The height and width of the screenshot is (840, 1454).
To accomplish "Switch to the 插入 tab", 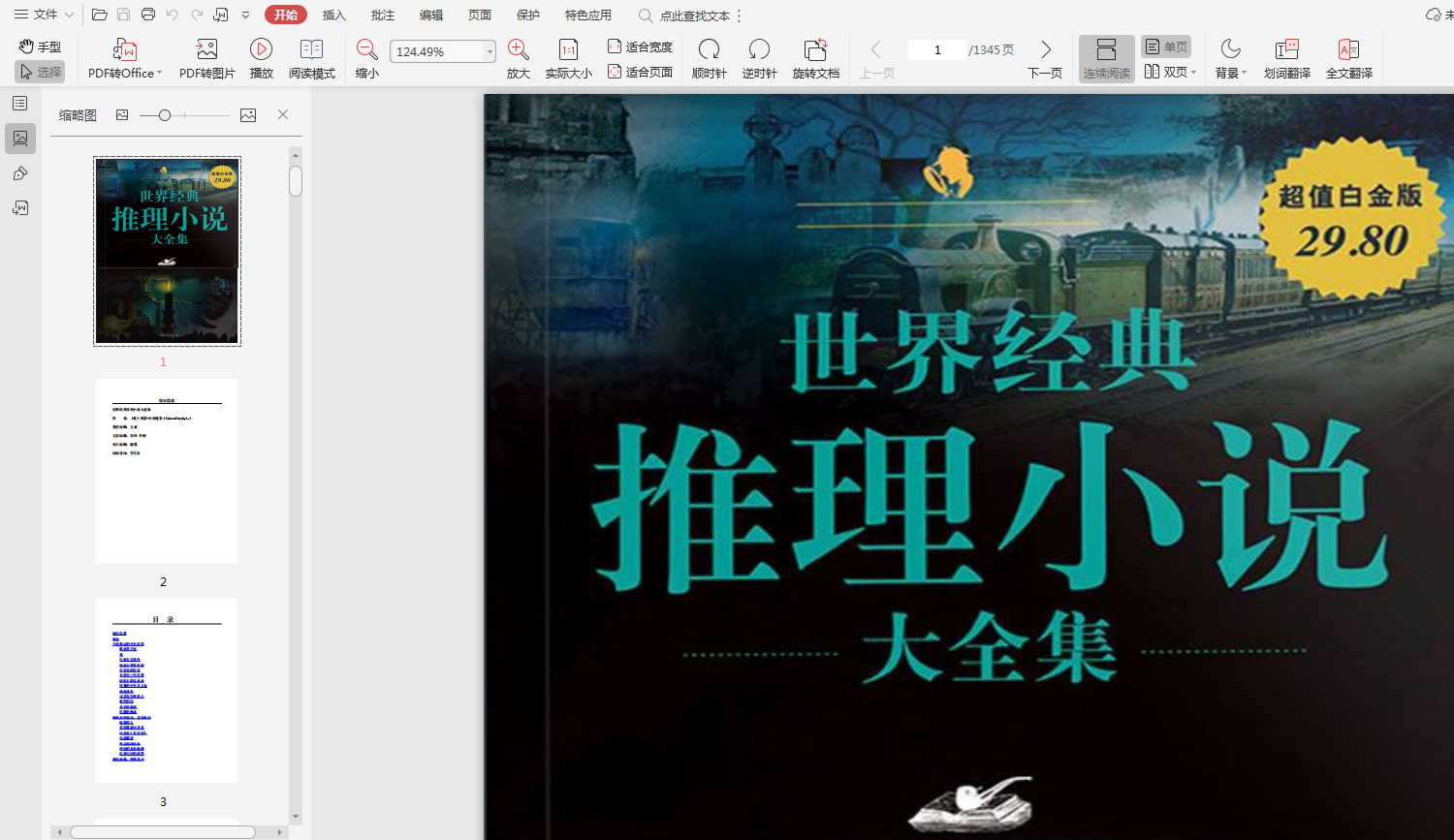I will point(333,15).
